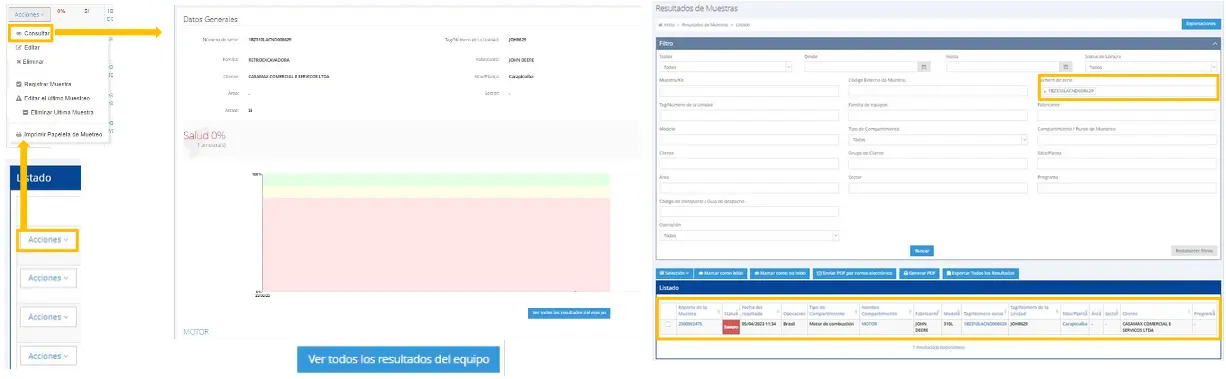1226x379 pixels.
Task: Open the second Acciones dropdown in Listado
Action: 48,278
